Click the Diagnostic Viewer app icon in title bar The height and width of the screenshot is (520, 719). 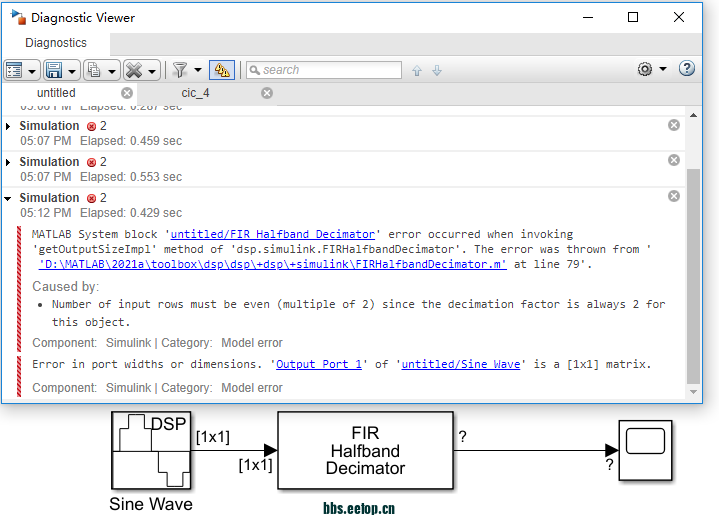point(18,17)
